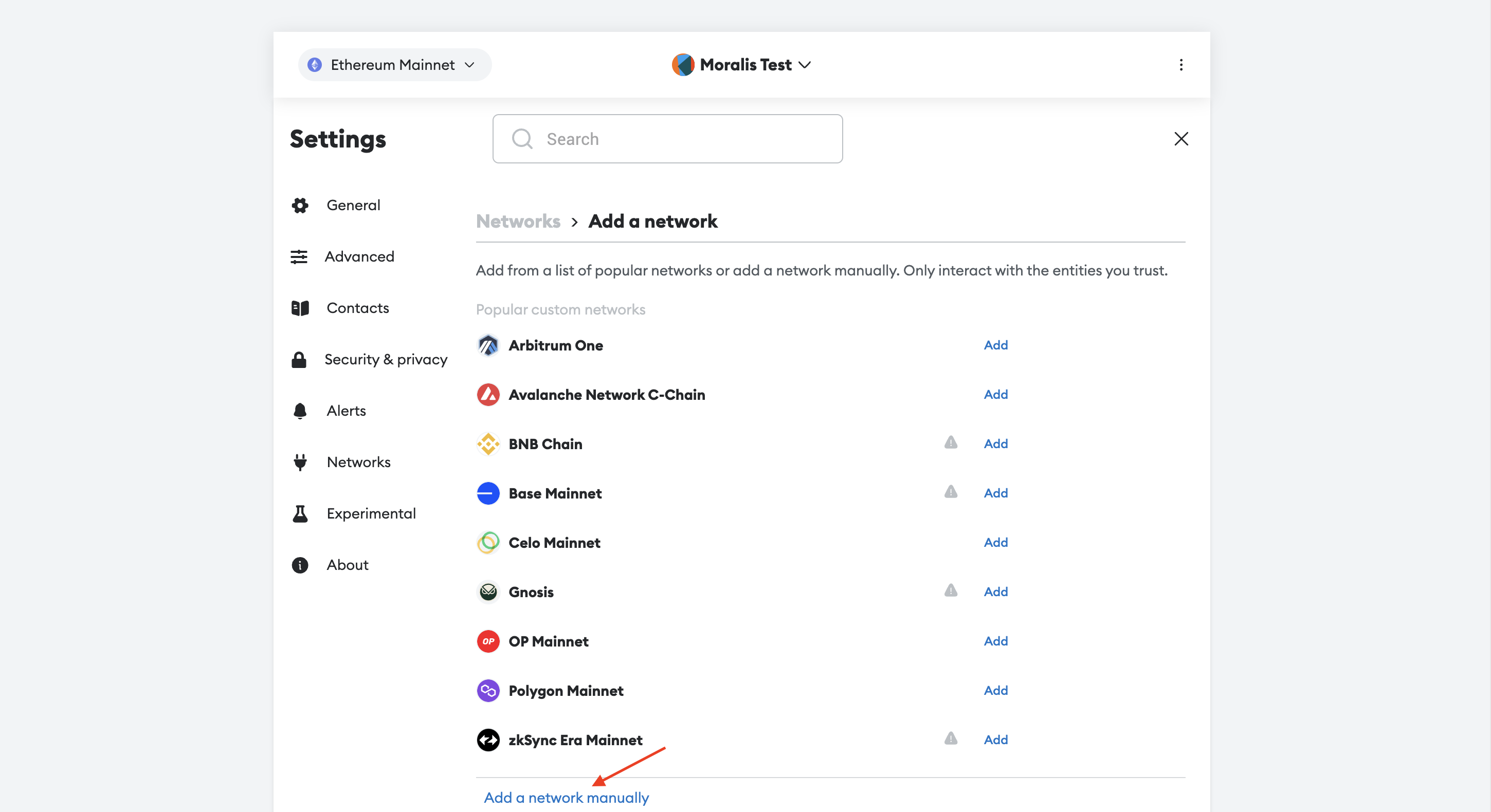Click Add a network manually link
This screenshot has width=1491, height=812.
click(x=566, y=798)
